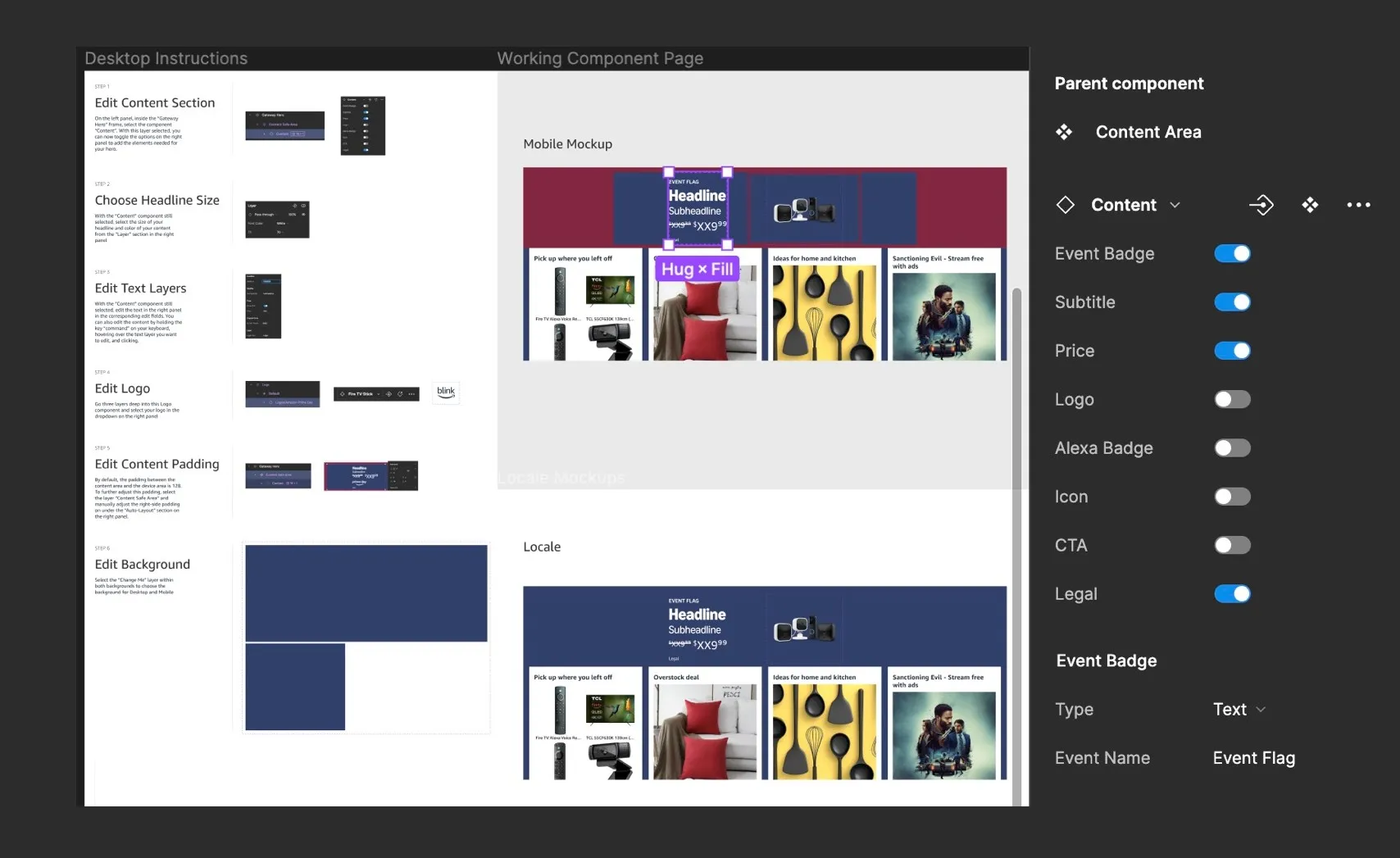Select the Headline text in Mobile Mockup
Viewport: 1400px width, 858px height.
(697, 196)
